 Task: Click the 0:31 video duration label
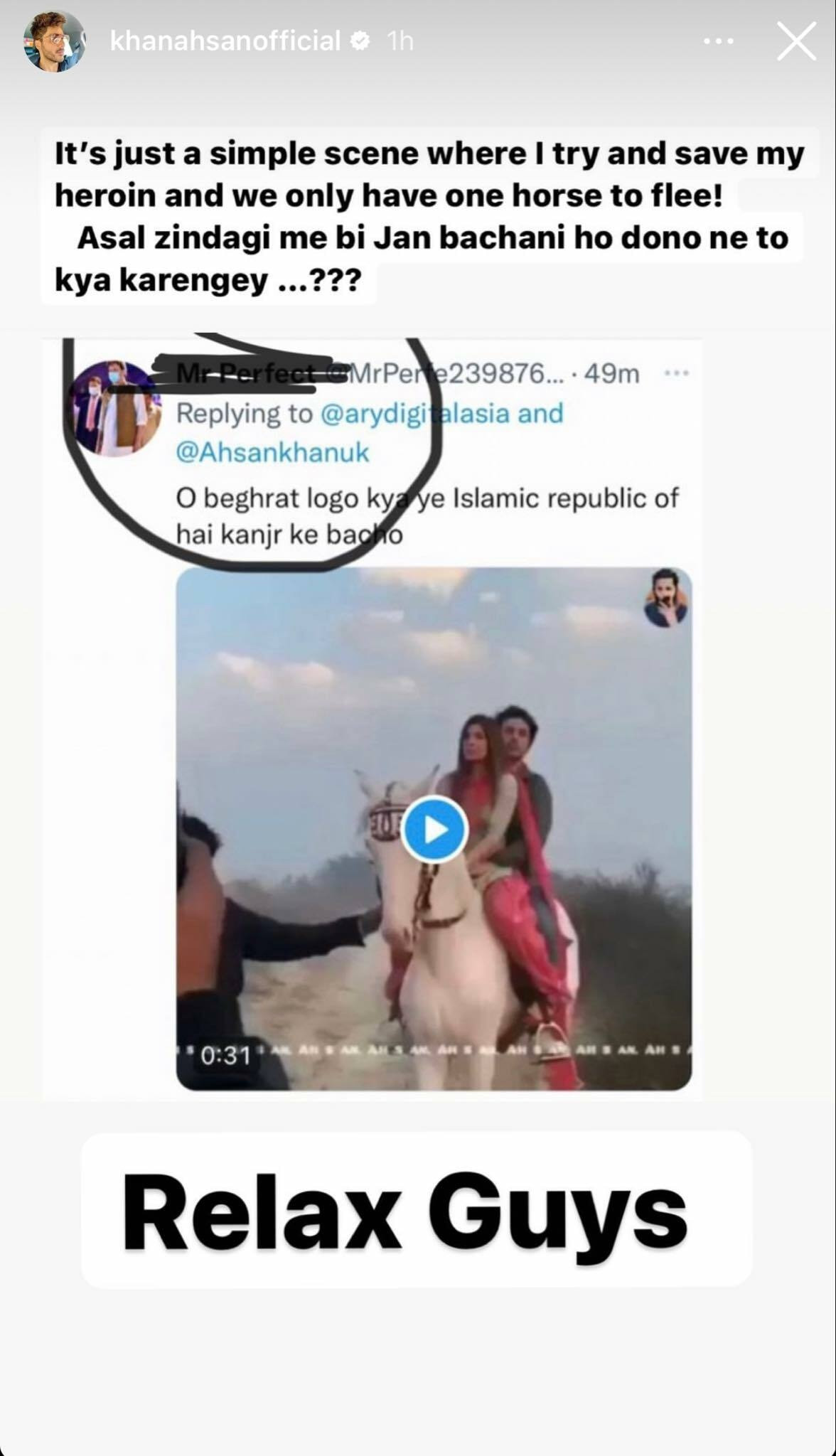pyautogui.click(x=225, y=1056)
